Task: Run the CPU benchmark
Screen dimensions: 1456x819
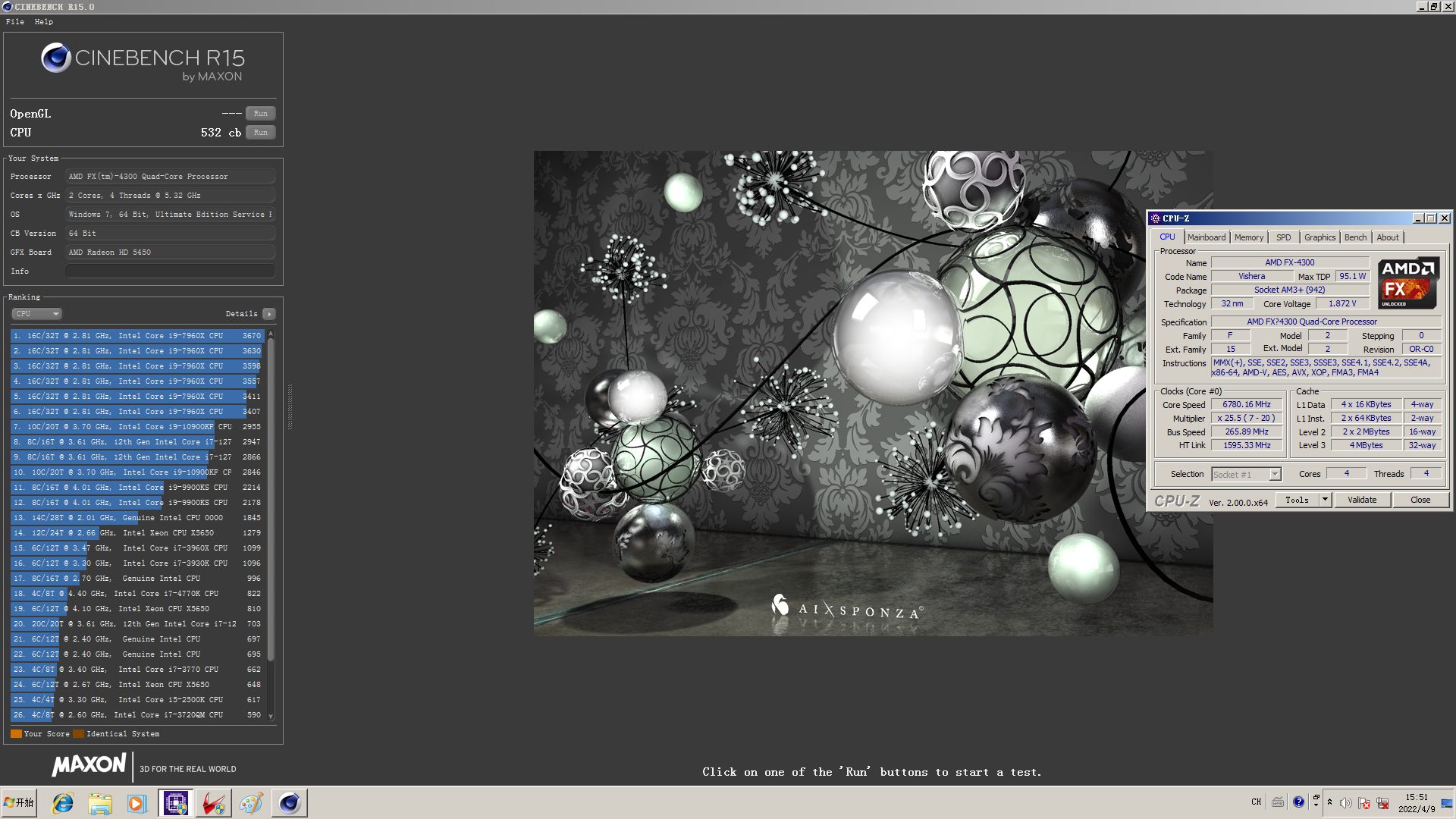Action: 261,133
